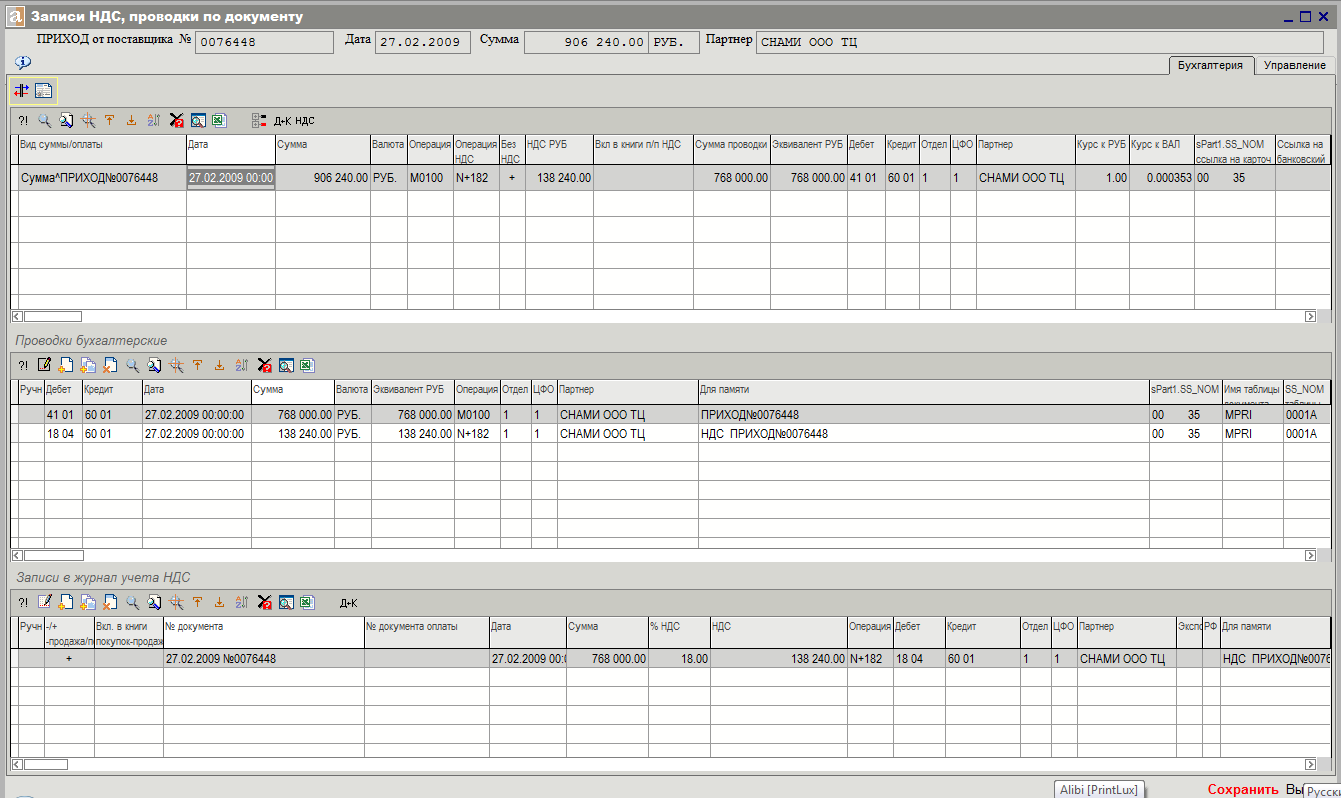Click the A-Z sort icon in top grid toolbar
1341x798 pixels.
pos(154,120)
